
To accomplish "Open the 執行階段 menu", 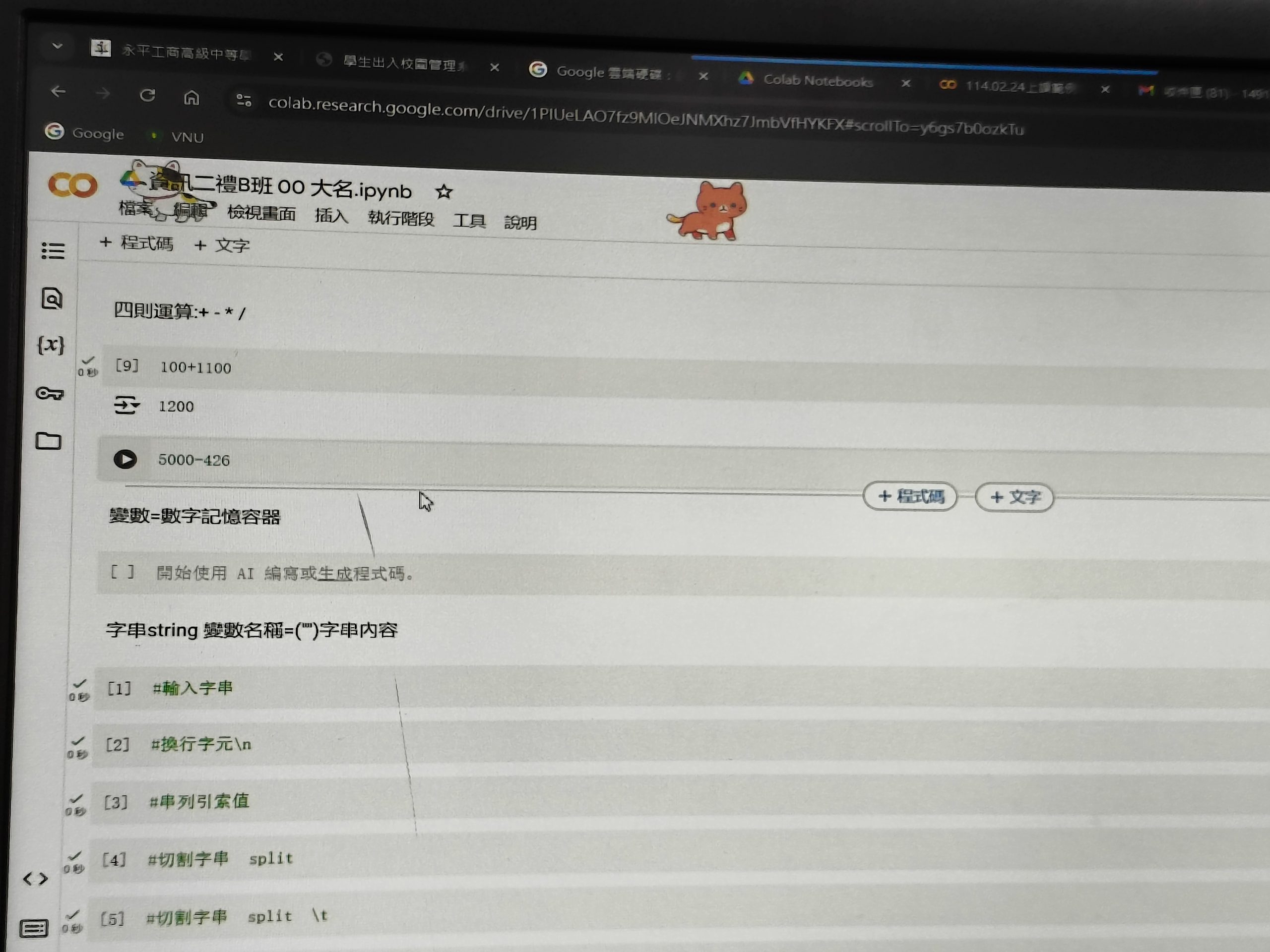I will 401,219.
